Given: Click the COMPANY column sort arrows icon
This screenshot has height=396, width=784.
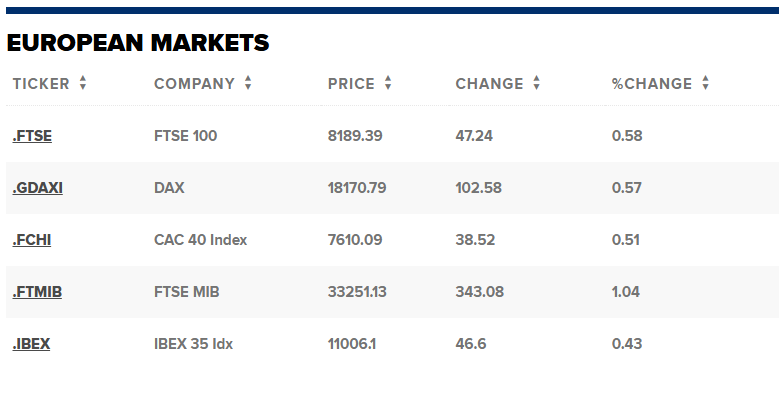Looking at the screenshot, I should click(x=248, y=83).
